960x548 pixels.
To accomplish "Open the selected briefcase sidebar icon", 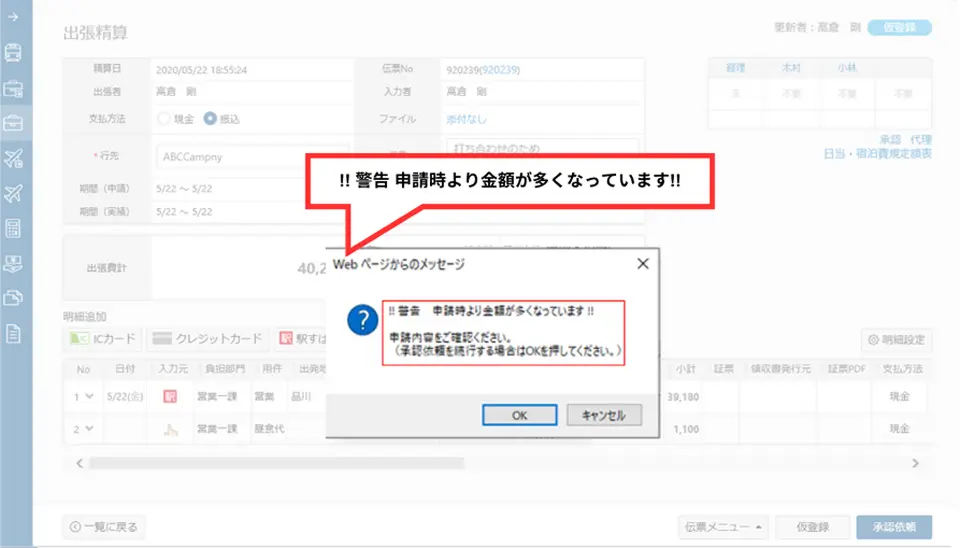I will (x=13, y=123).
